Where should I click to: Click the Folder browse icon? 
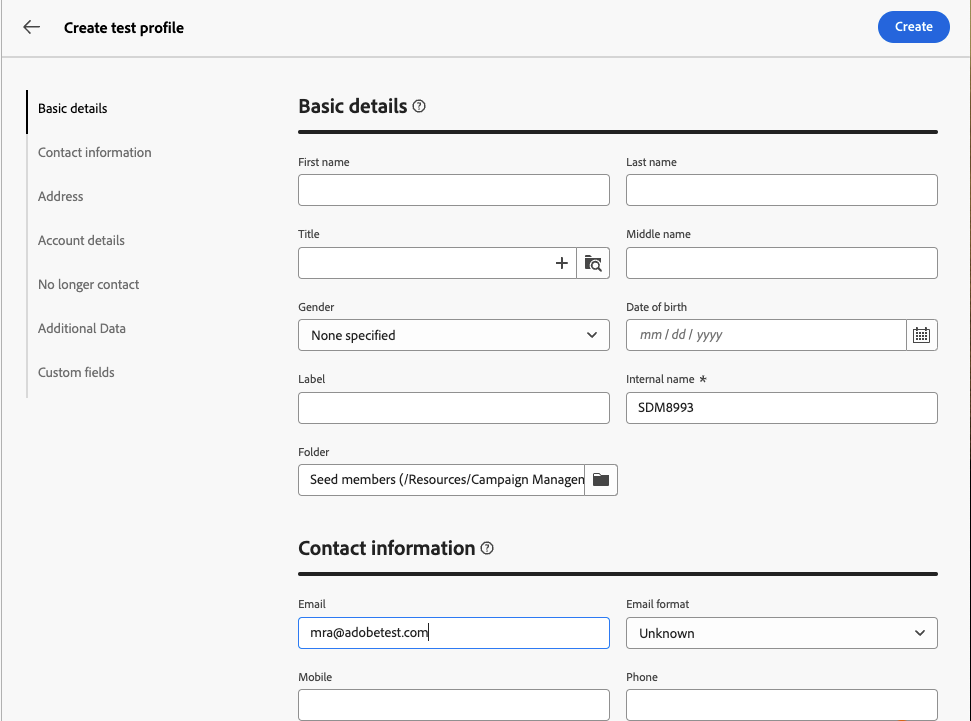[601, 480]
